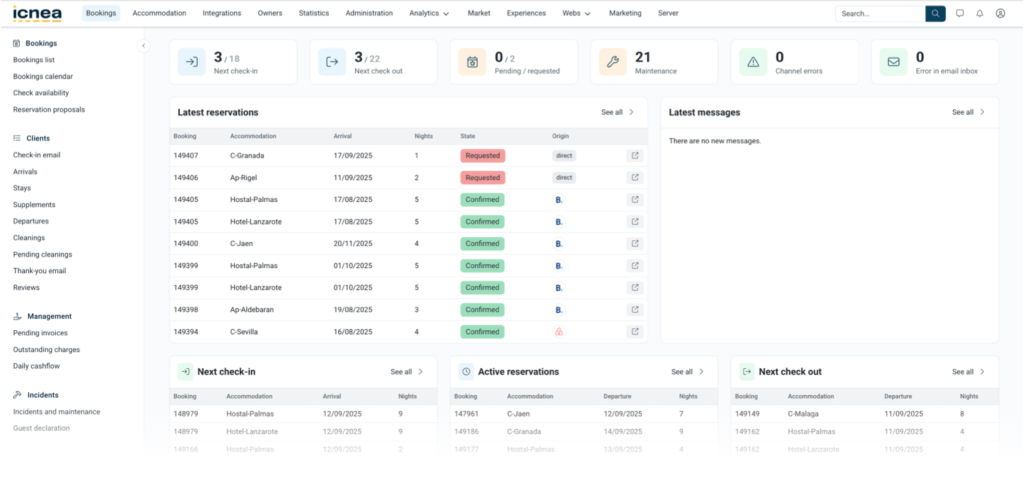Image resolution: width=1024 pixels, height=484 pixels.
Task: Click the Error in email inbox envelope icon
Action: click(893, 62)
